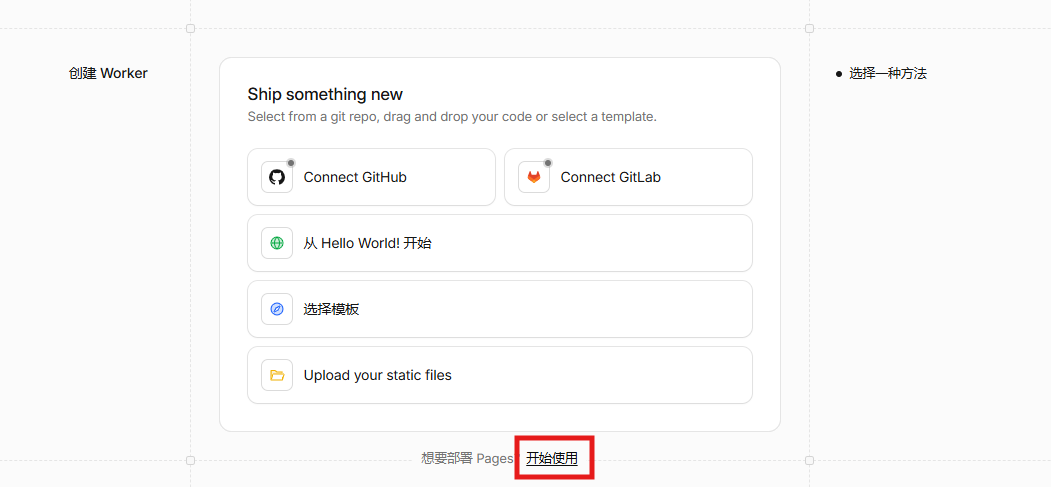Click the top-left corner square marker
The width and height of the screenshot is (1051, 487).
point(190,28)
